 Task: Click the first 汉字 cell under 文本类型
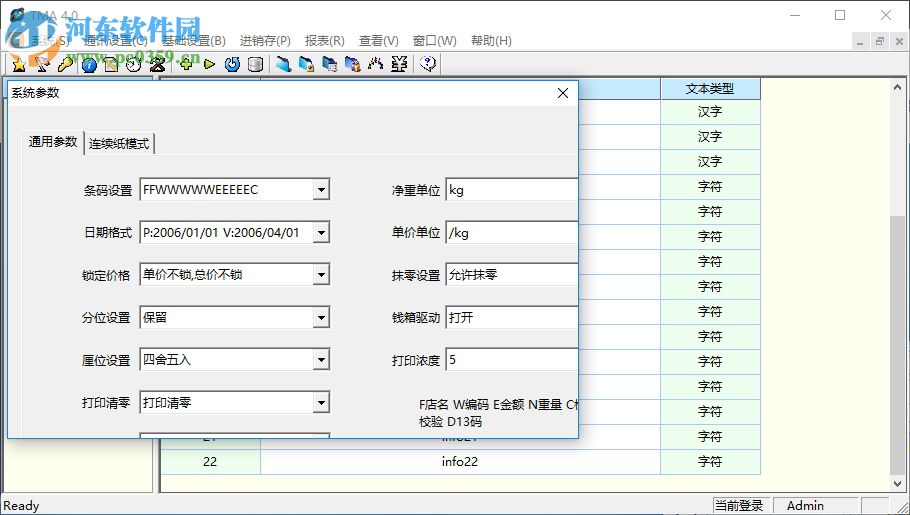click(x=710, y=112)
